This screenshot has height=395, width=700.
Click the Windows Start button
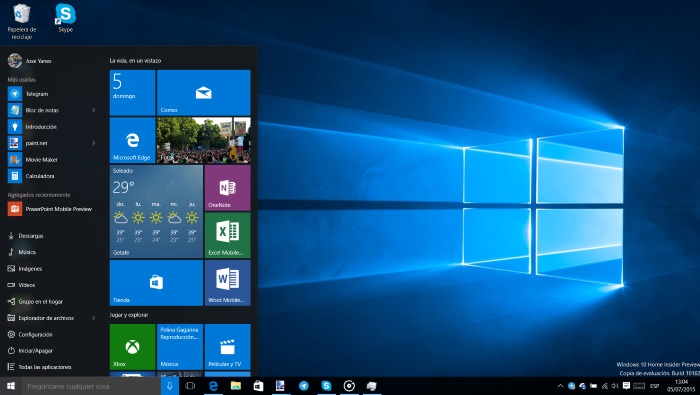point(11,386)
